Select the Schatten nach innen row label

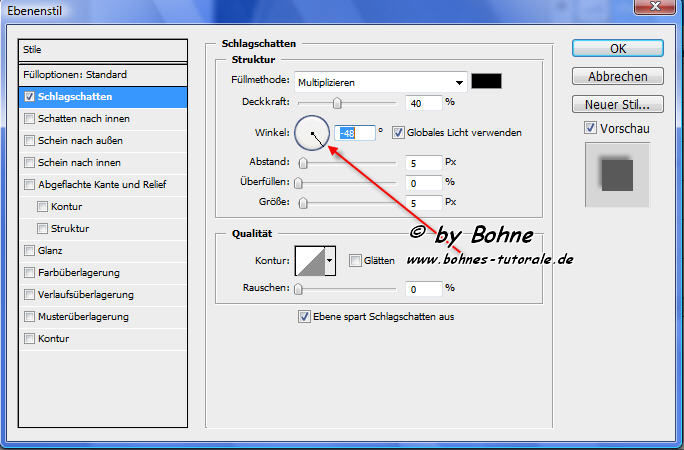point(84,119)
